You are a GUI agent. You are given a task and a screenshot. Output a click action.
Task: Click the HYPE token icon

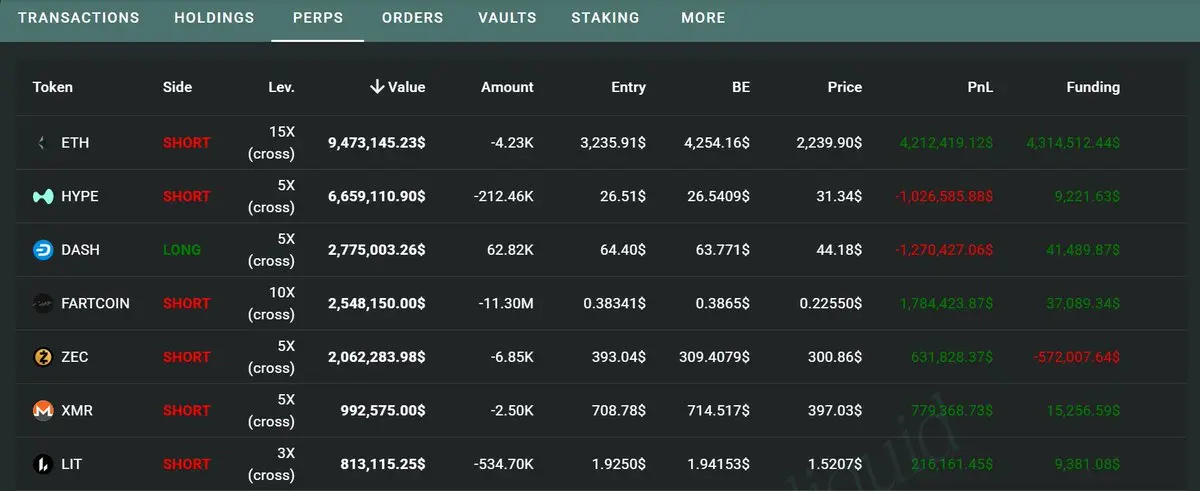[43, 197]
